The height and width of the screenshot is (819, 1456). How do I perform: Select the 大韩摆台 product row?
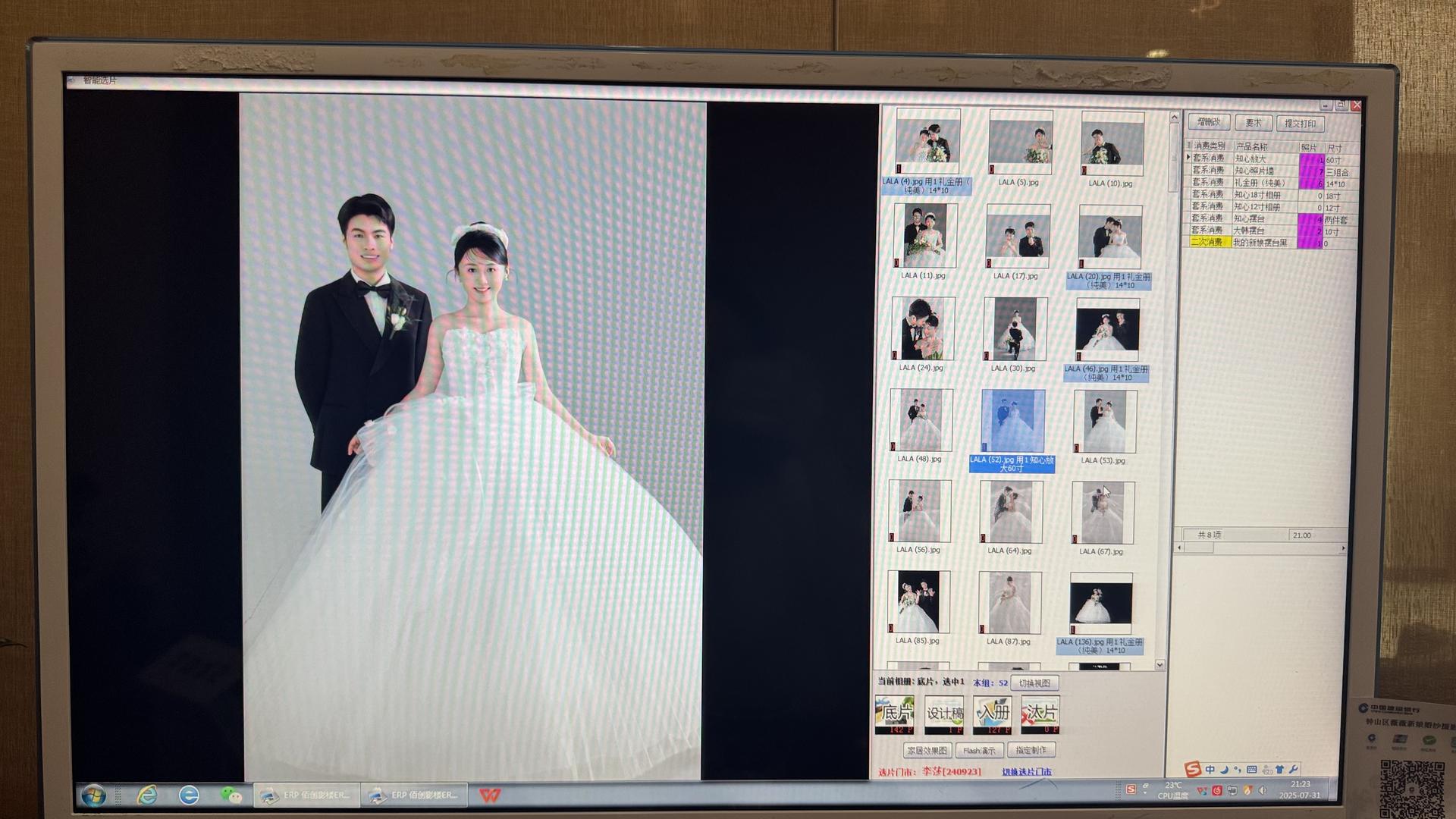(x=1269, y=231)
